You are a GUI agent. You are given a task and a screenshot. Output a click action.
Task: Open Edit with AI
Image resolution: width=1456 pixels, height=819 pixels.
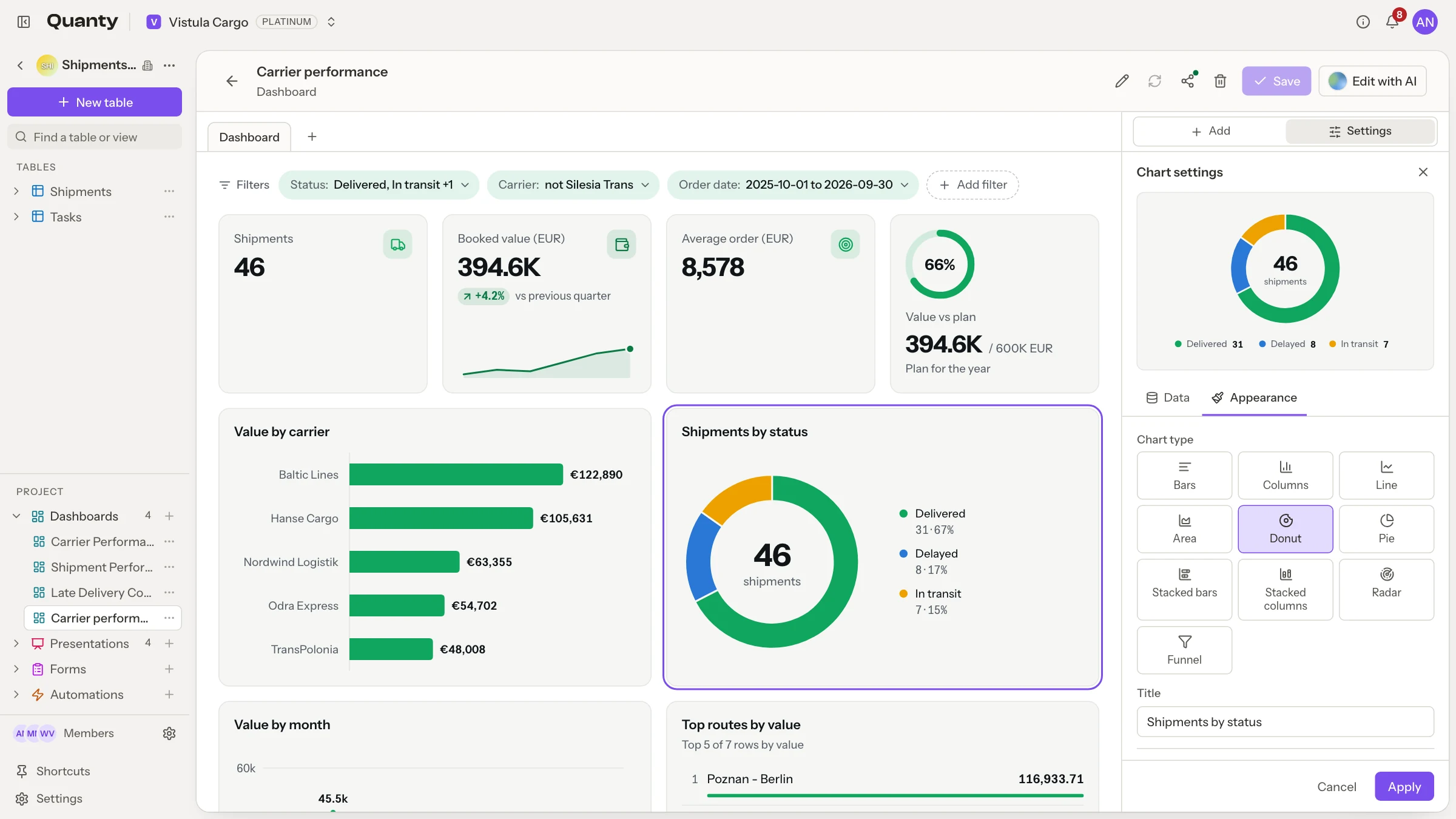coord(1372,81)
